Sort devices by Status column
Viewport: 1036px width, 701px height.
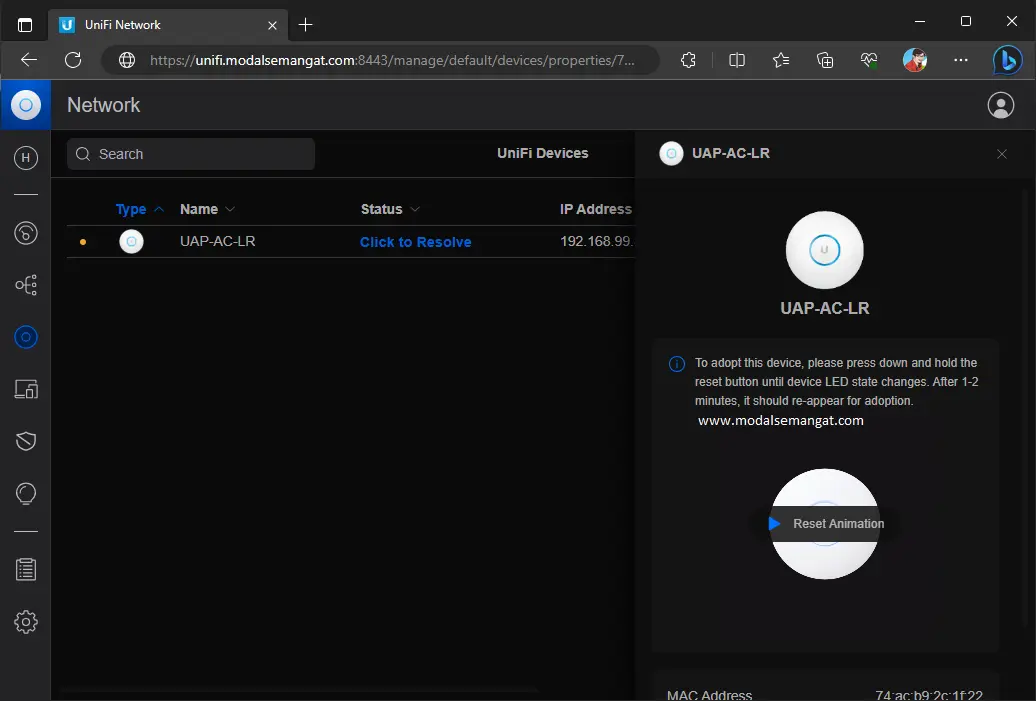pyautogui.click(x=390, y=209)
